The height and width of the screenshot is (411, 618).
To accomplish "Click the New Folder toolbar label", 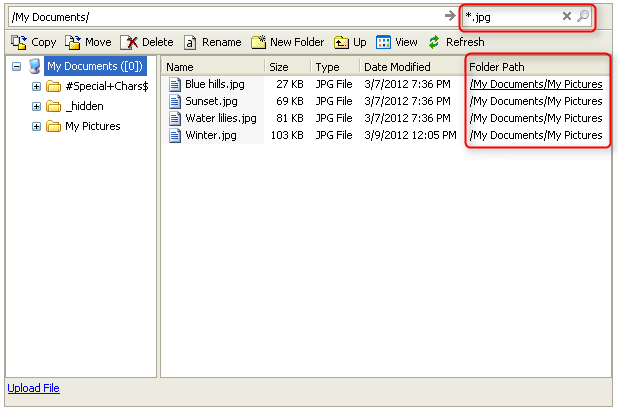I will tap(297, 42).
